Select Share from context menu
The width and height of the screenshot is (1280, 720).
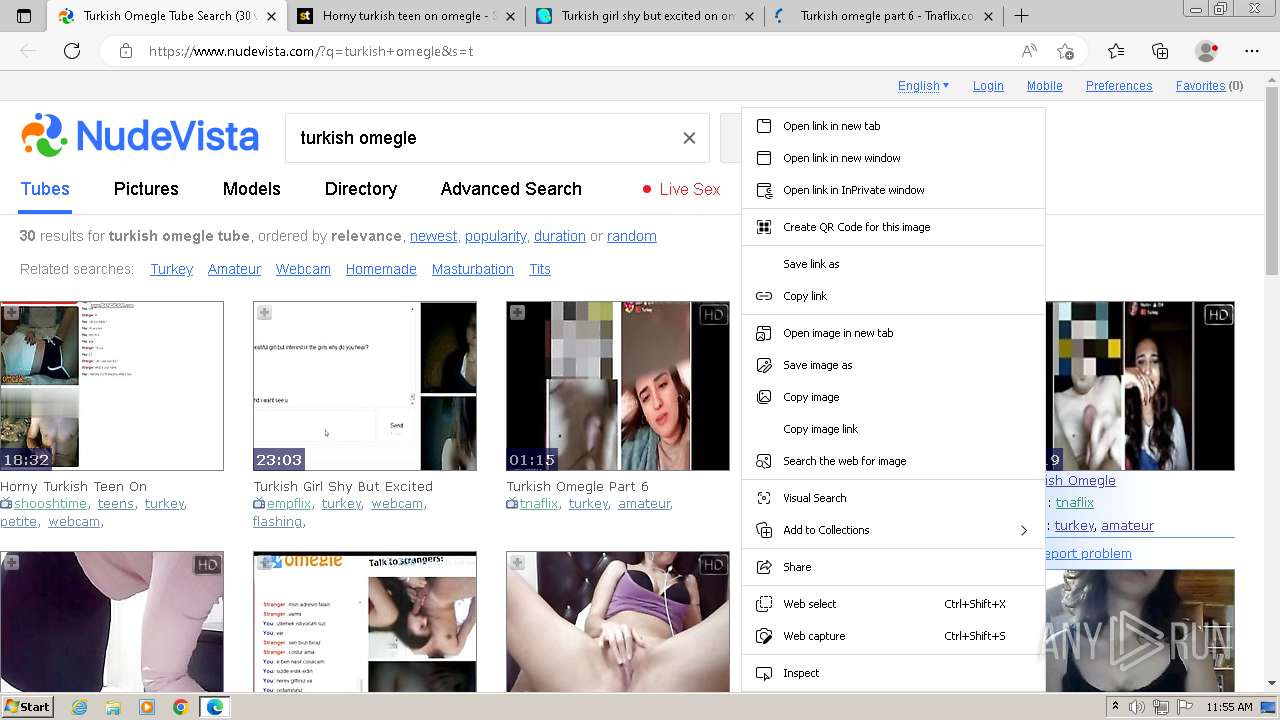[x=893, y=567]
